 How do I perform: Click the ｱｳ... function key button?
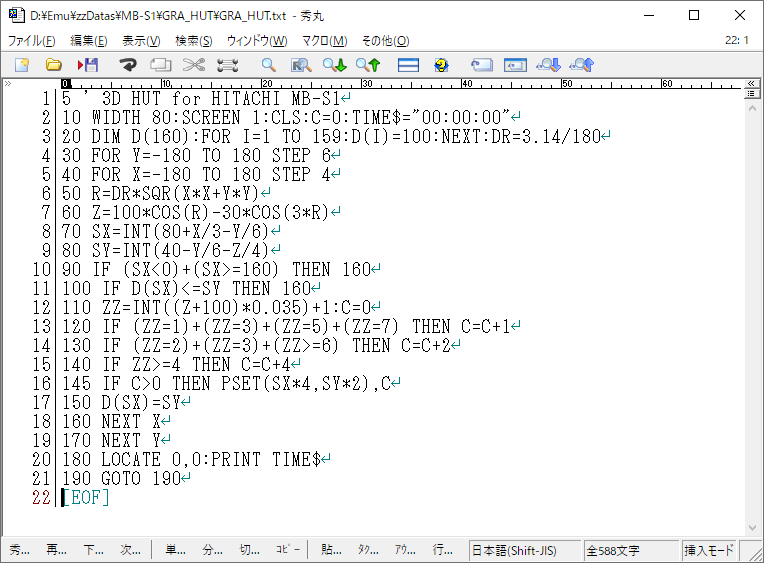[x=405, y=550]
